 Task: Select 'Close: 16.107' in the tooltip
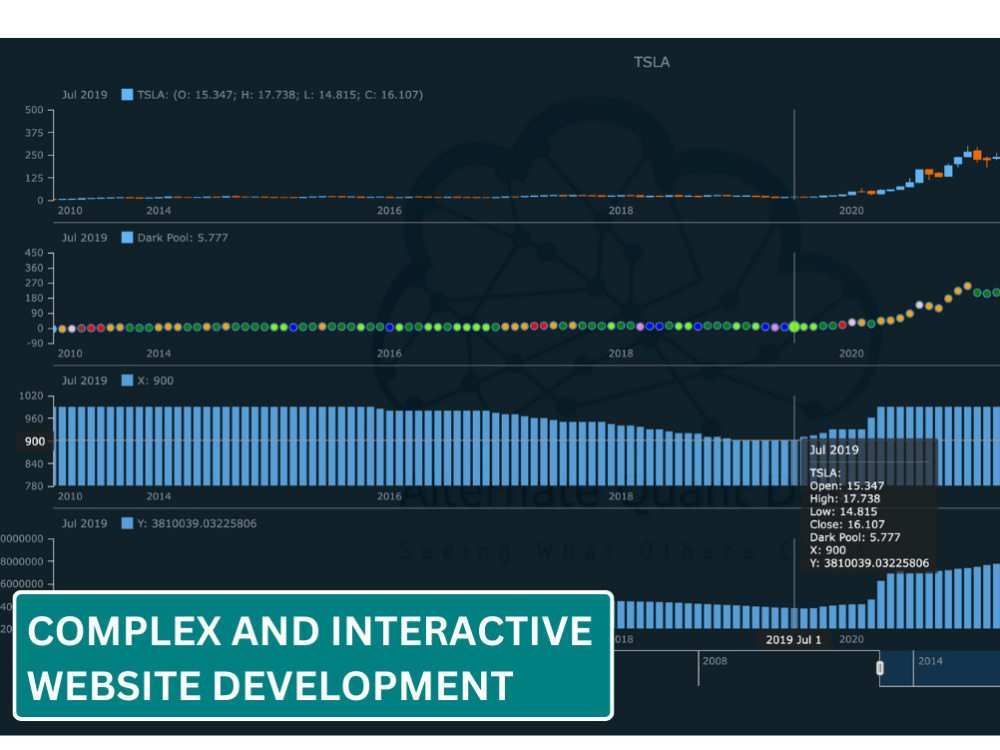tap(847, 524)
